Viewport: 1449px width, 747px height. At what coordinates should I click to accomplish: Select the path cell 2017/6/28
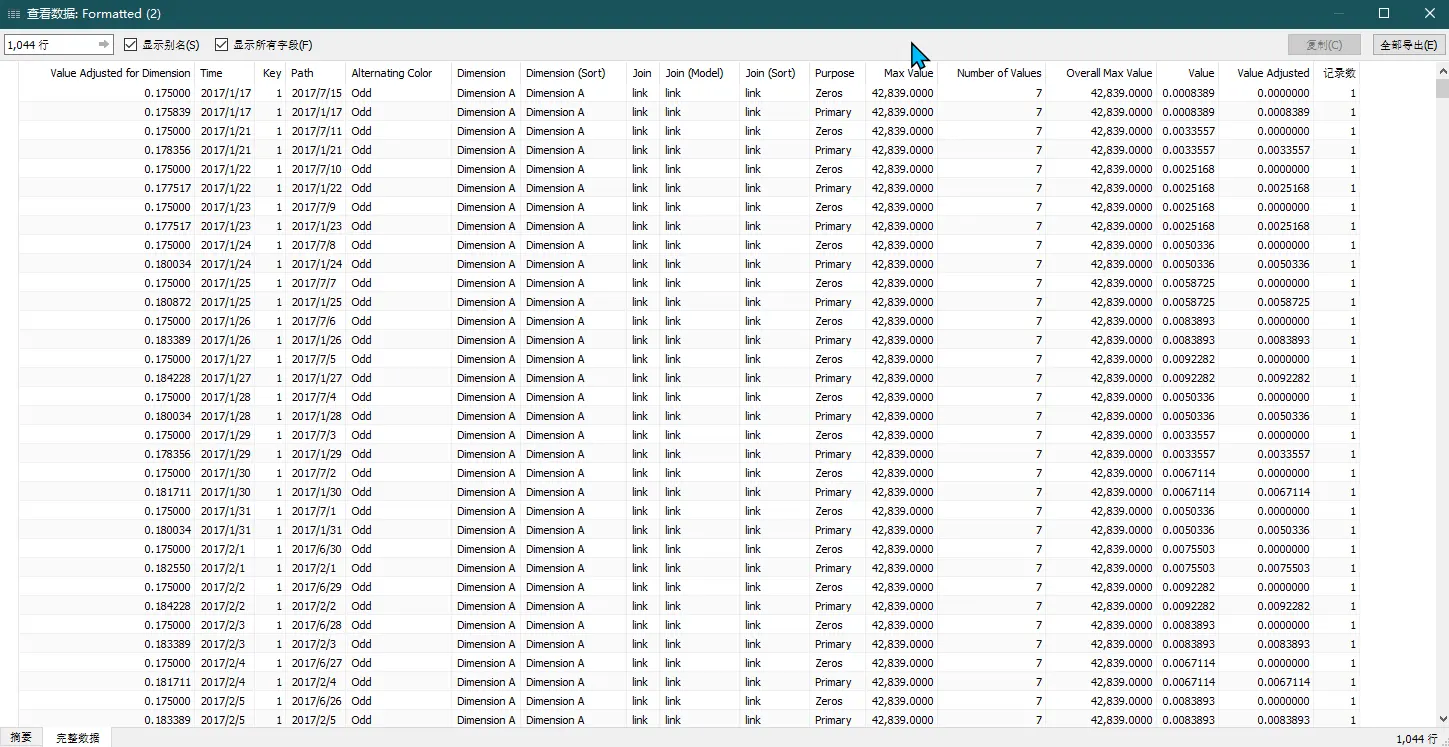(316, 625)
